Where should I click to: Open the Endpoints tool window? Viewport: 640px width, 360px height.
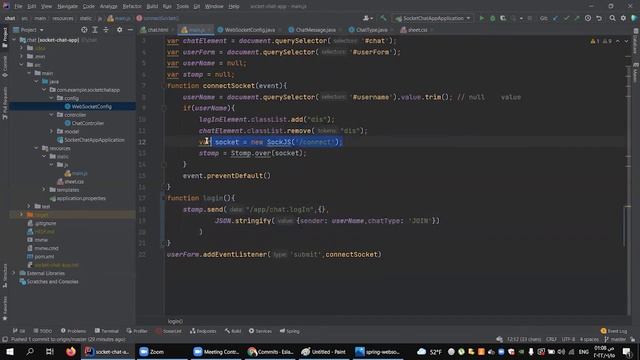point(203,331)
